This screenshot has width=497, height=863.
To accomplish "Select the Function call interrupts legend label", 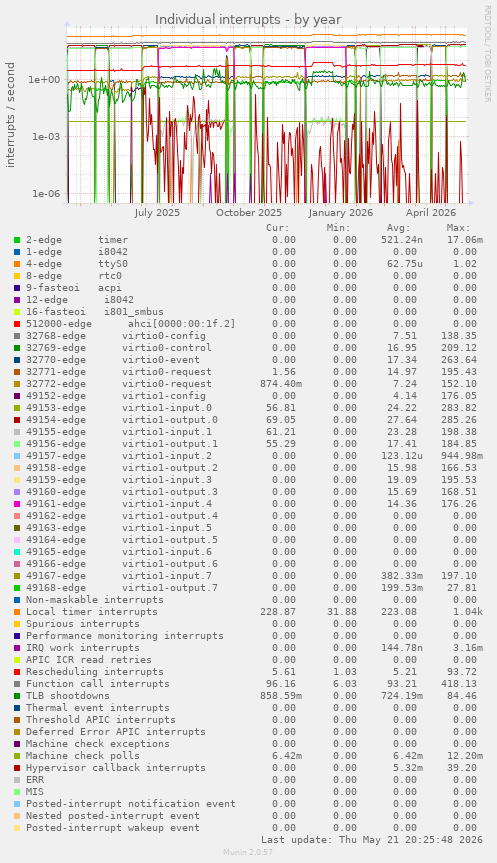I will [98, 684].
